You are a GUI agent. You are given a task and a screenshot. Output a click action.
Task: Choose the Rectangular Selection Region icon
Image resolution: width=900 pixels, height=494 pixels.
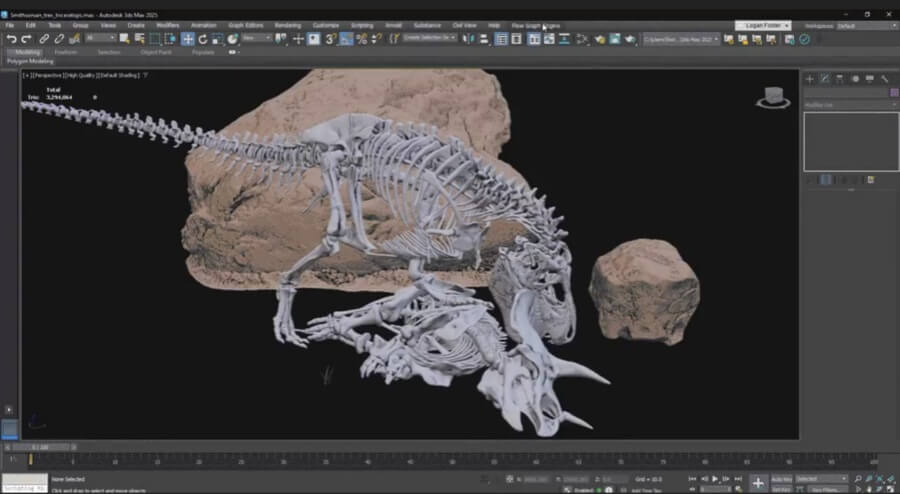pyautogui.click(x=155, y=39)
